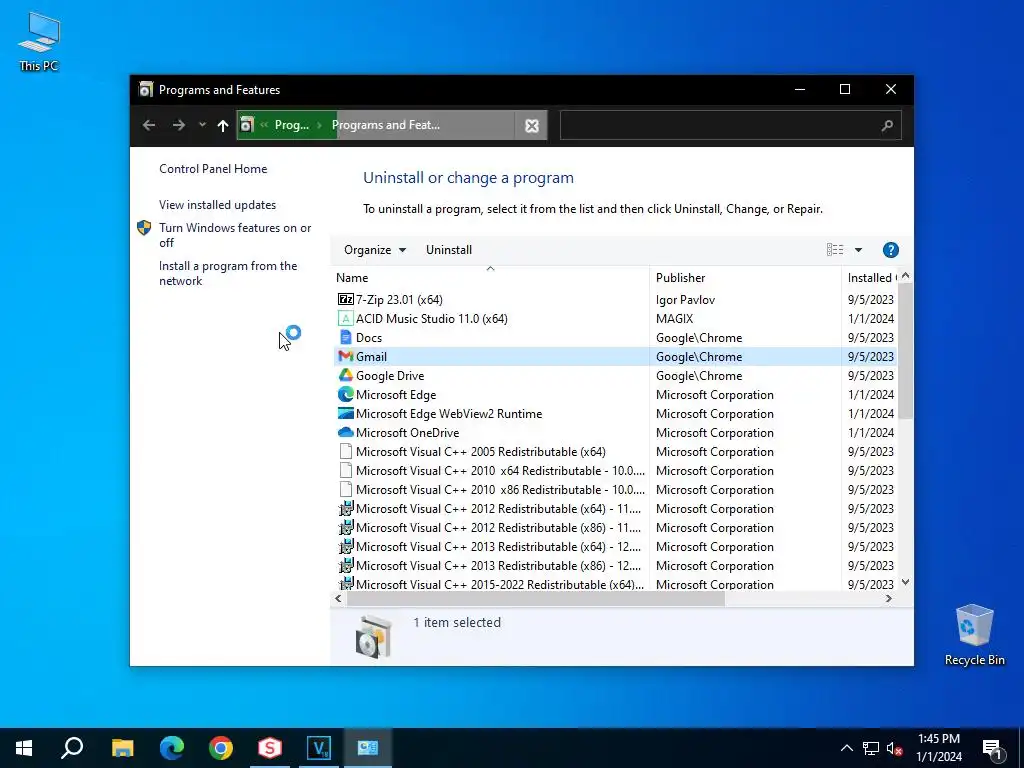Click the muted volume tray icon
Viewport: 1024px width, 768px height.
tap(894, 748)
